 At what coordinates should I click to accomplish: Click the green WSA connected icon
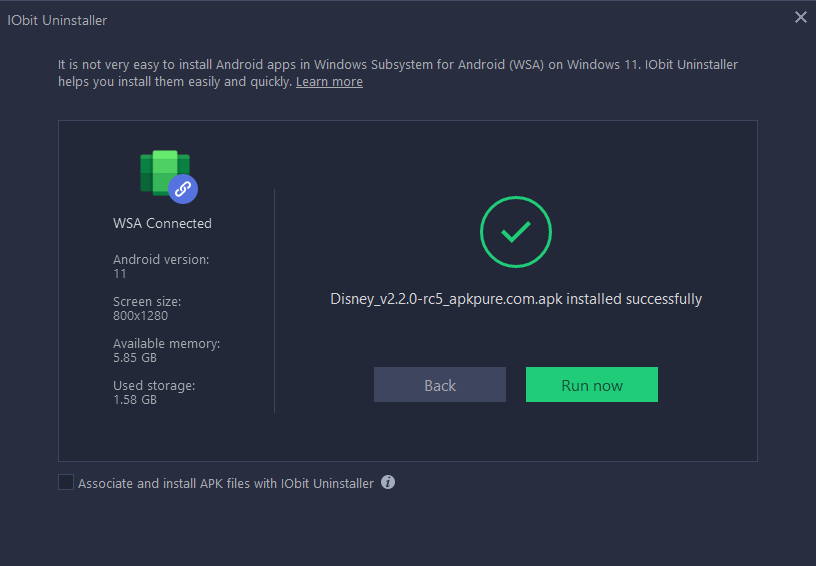tap(169, 176)
